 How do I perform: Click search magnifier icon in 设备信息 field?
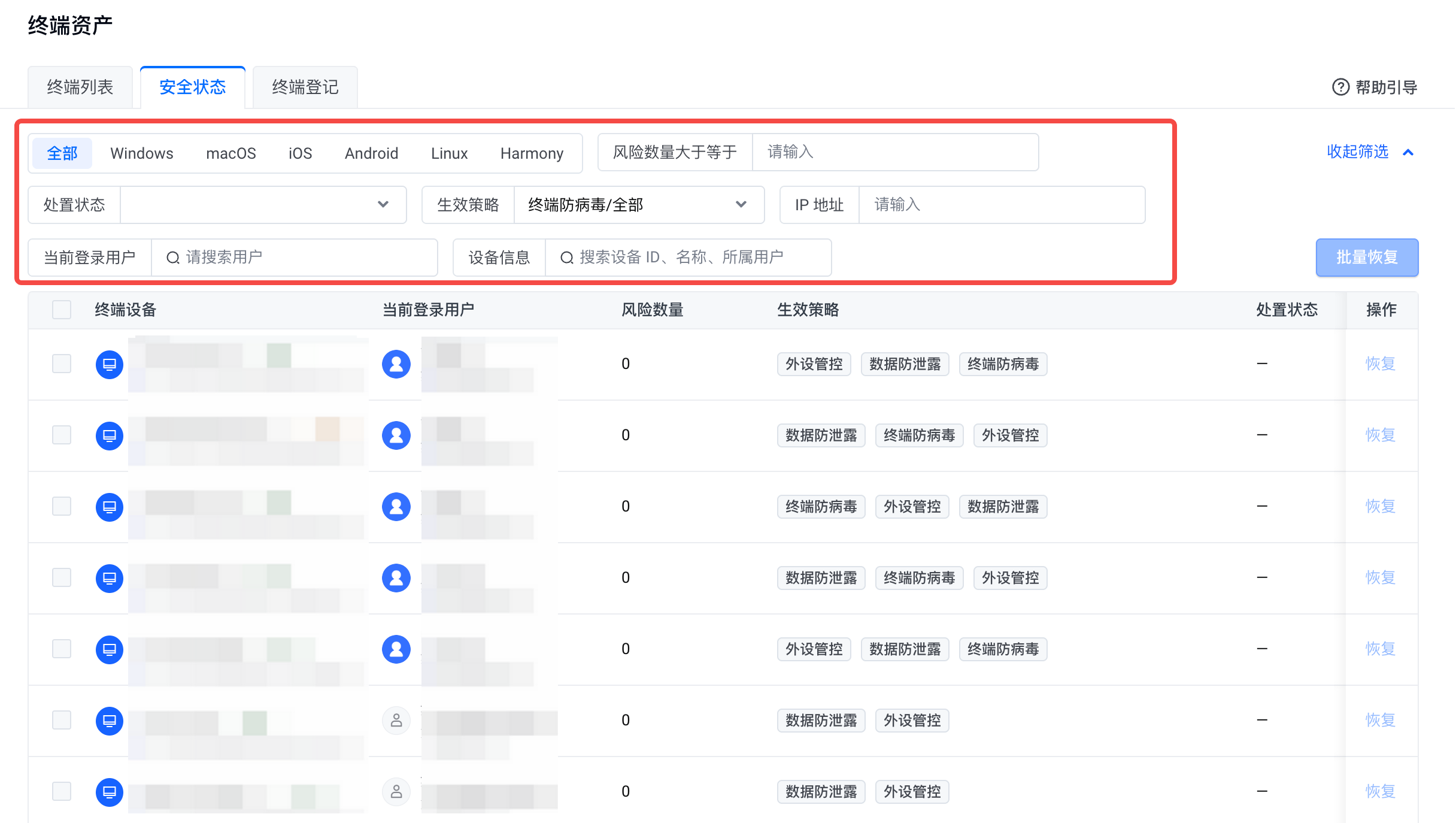coord(566,258)
